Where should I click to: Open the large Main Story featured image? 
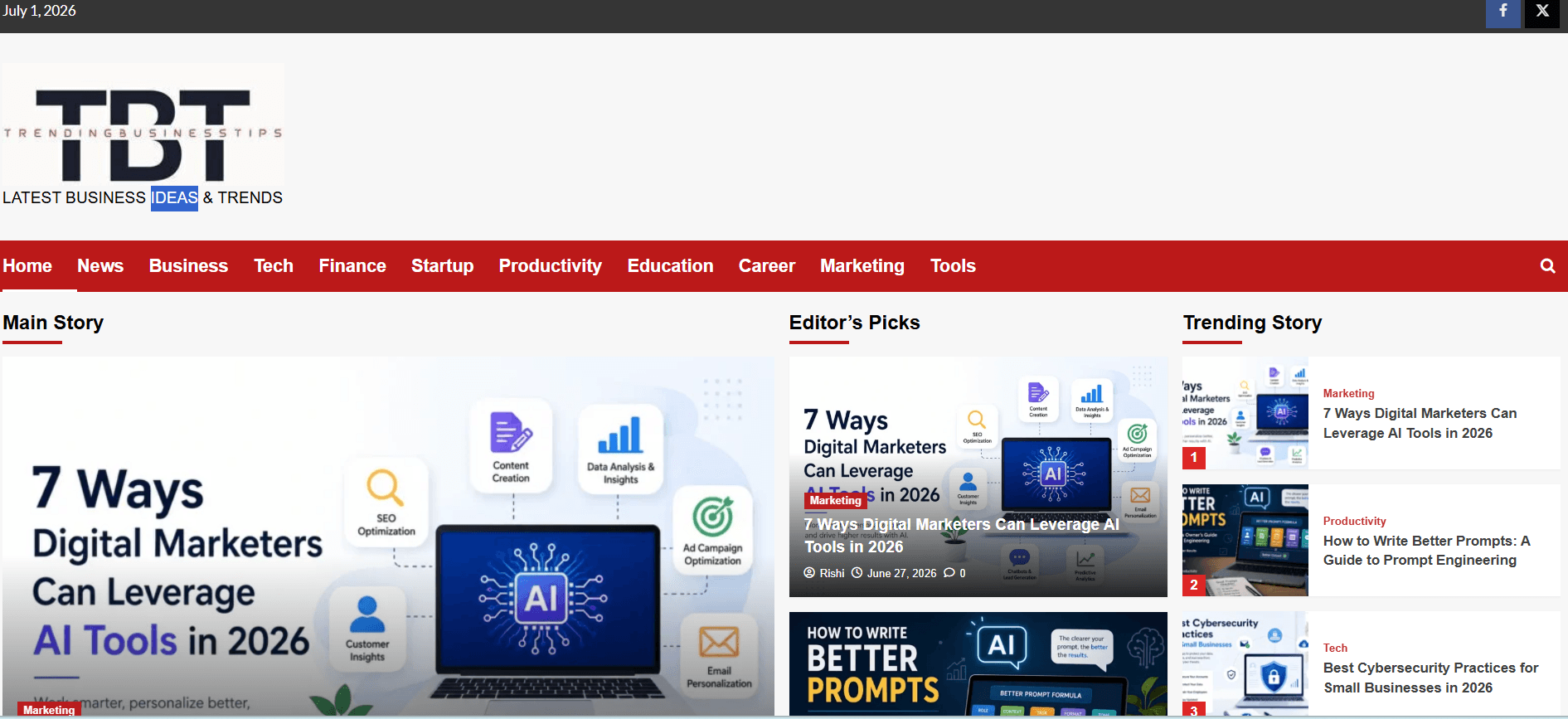388,537
